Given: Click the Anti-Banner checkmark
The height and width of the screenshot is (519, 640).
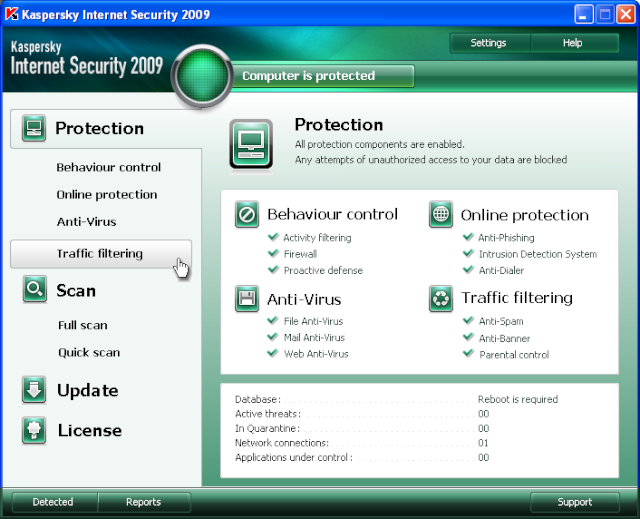Looking at the screenshot, I should point(468,337).
